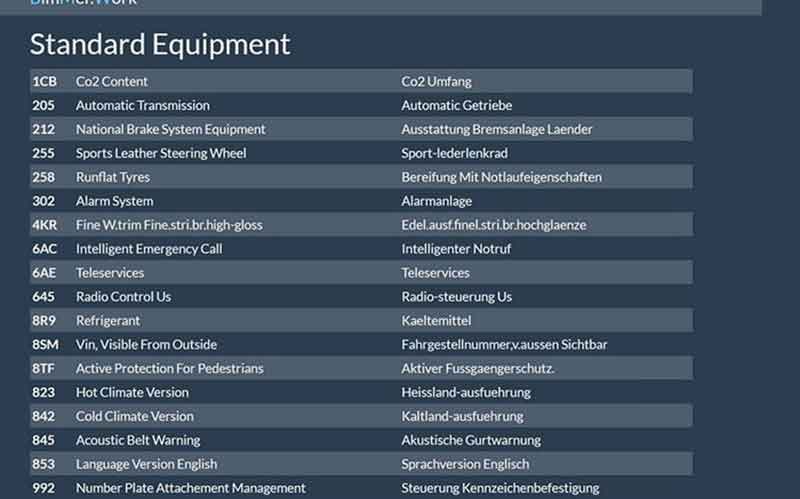This screenshot has height=499, width=800.
Task: Select the 1CB Co2 Content row code
Action: click(43, 81)
